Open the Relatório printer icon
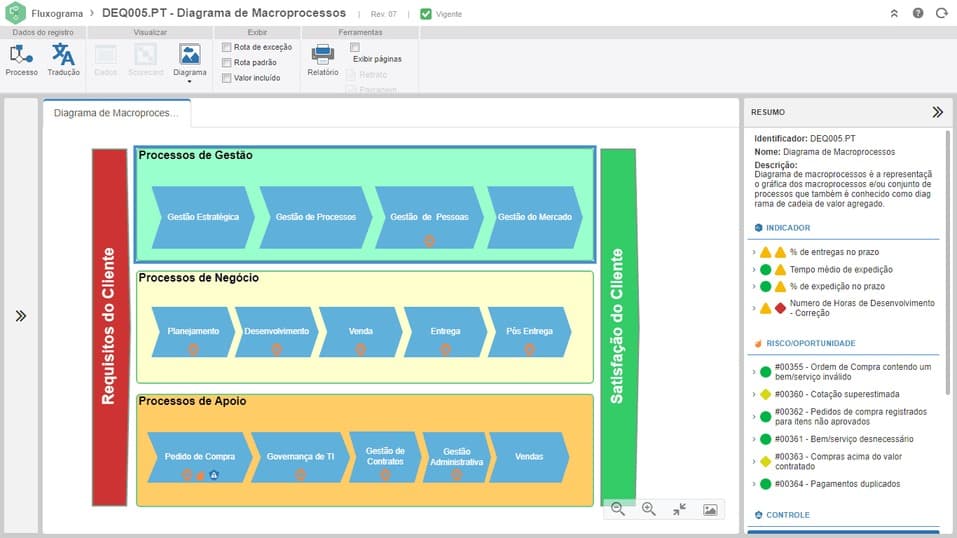The image size is (957, 538). [x=322, y=60]
